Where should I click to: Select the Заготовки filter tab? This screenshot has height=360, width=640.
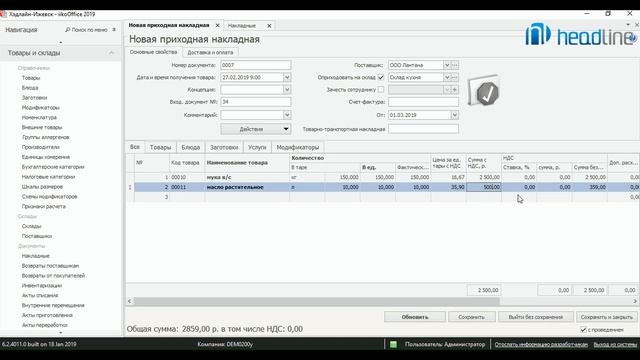click(224, 147)
